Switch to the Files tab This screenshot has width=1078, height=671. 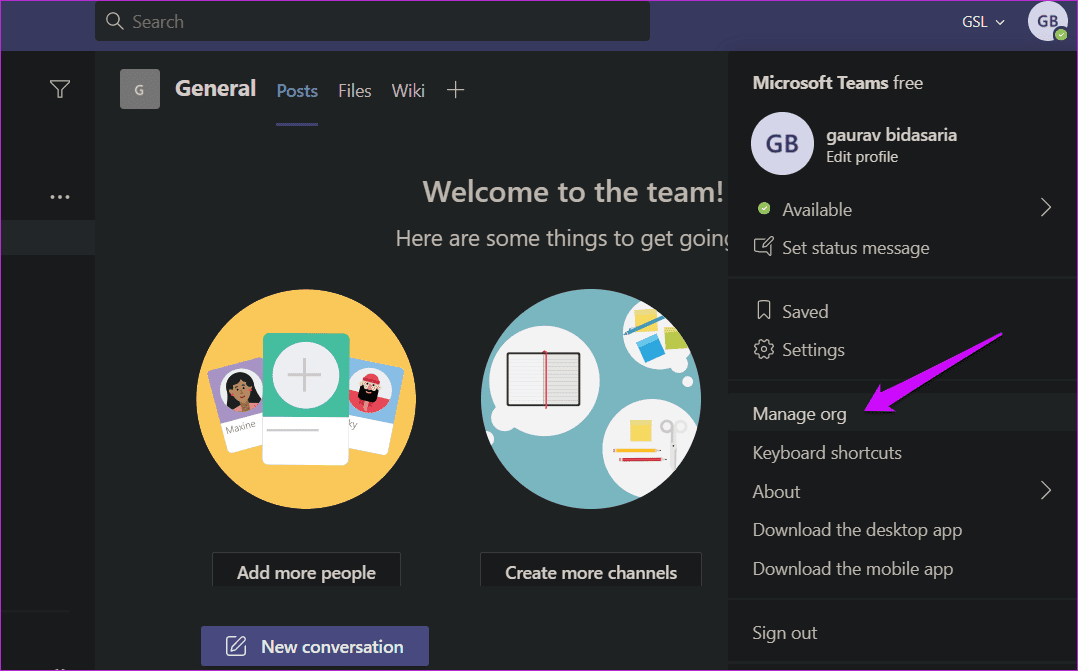coord(355,91)
